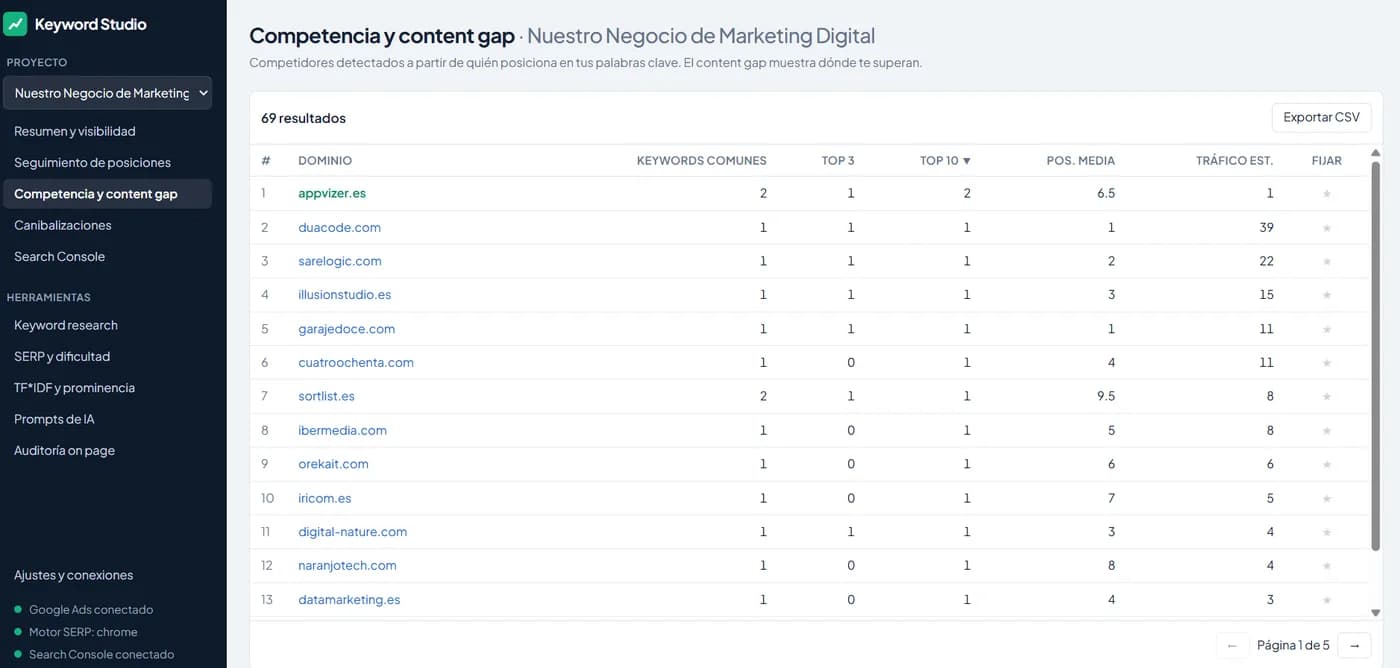Star the naranjotech.com row

tap(1327, 566)
